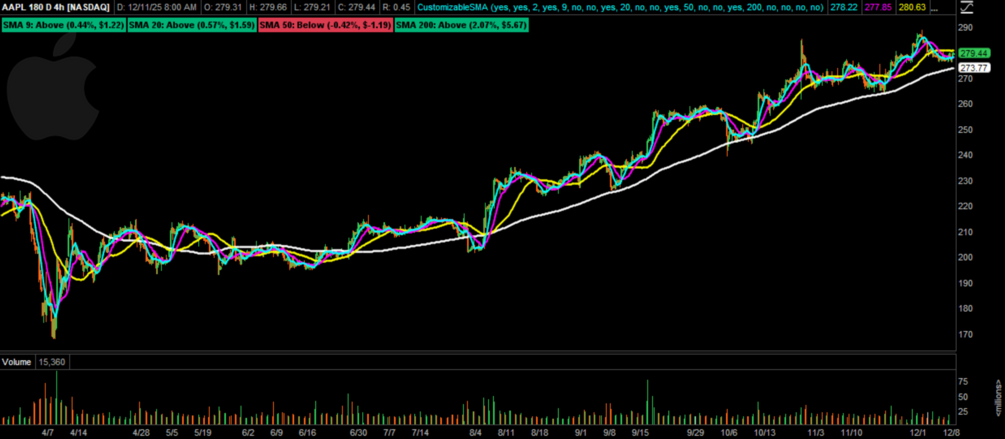Click the 25 volume axis label
The height and width of the screenshot is (439, 1005).
click(x=963, y=413)
